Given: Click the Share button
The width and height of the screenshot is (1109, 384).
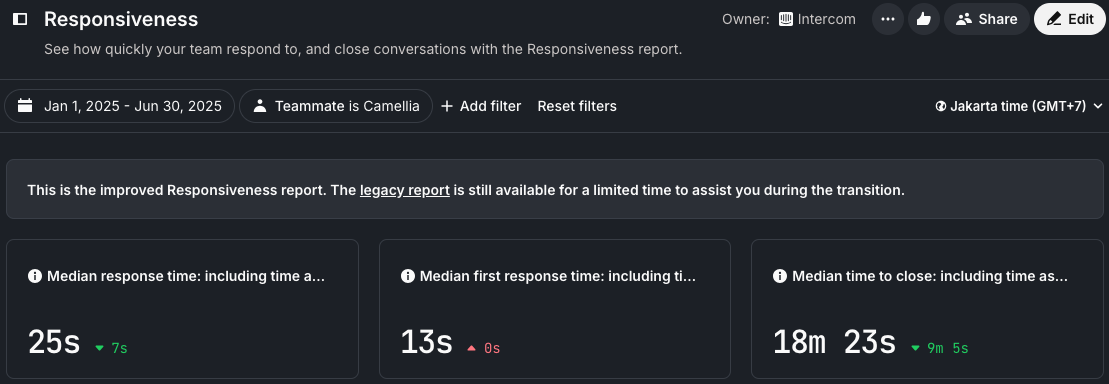Looking at the screenshot, I should (x=987, y=19).
